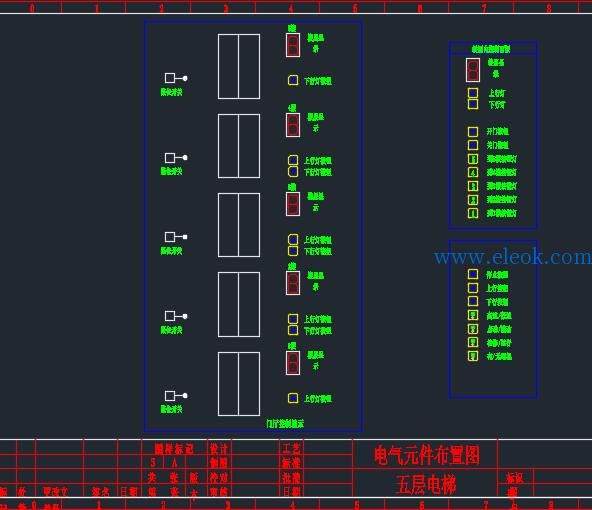Click the 上行按钮 symbol below stop button
Screen dimensions: 592x510
[x=473, y=288]
